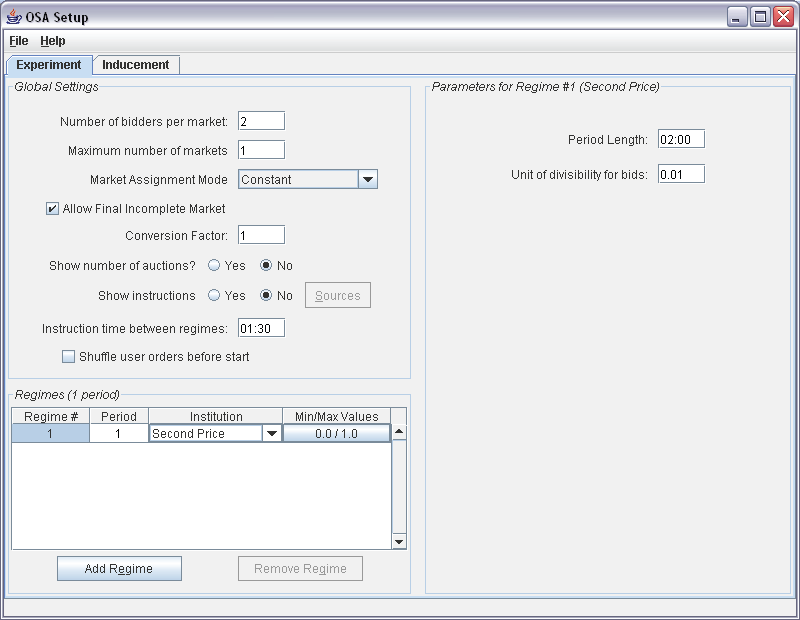800x620 pixels.
Task: Open the File menu
Action: coord(19,41)
